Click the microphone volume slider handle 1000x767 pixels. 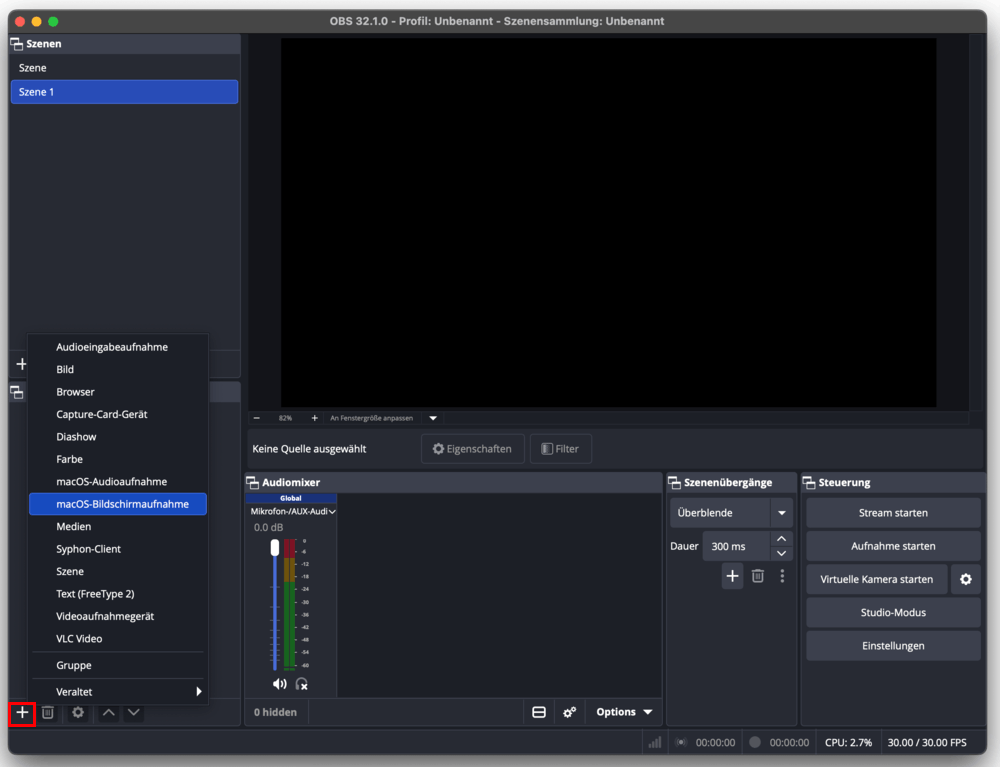pos(275,548)
